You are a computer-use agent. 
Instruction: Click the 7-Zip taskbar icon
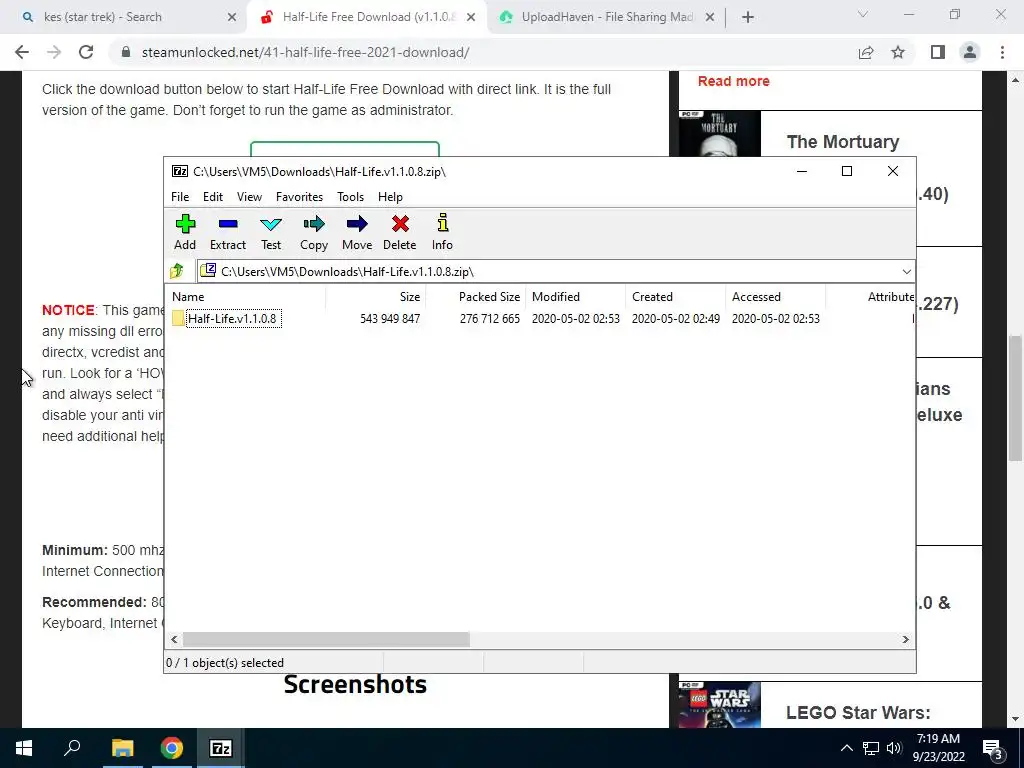click(220, 748)
